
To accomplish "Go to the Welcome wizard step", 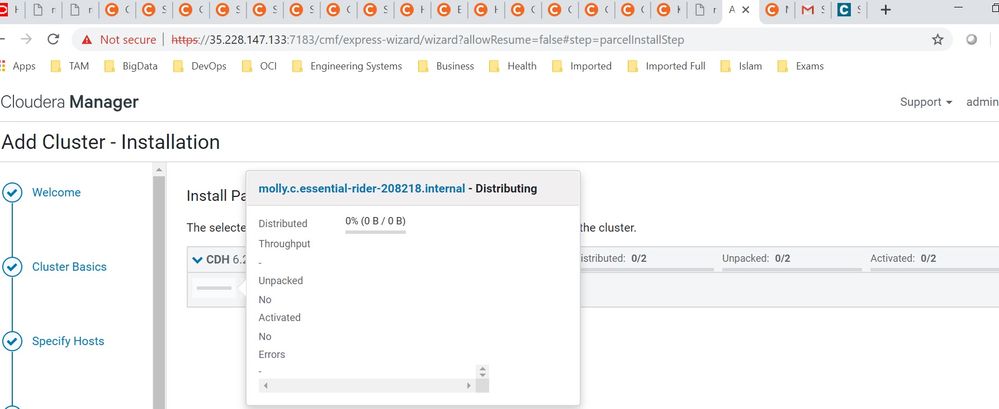I will [56, 192].
